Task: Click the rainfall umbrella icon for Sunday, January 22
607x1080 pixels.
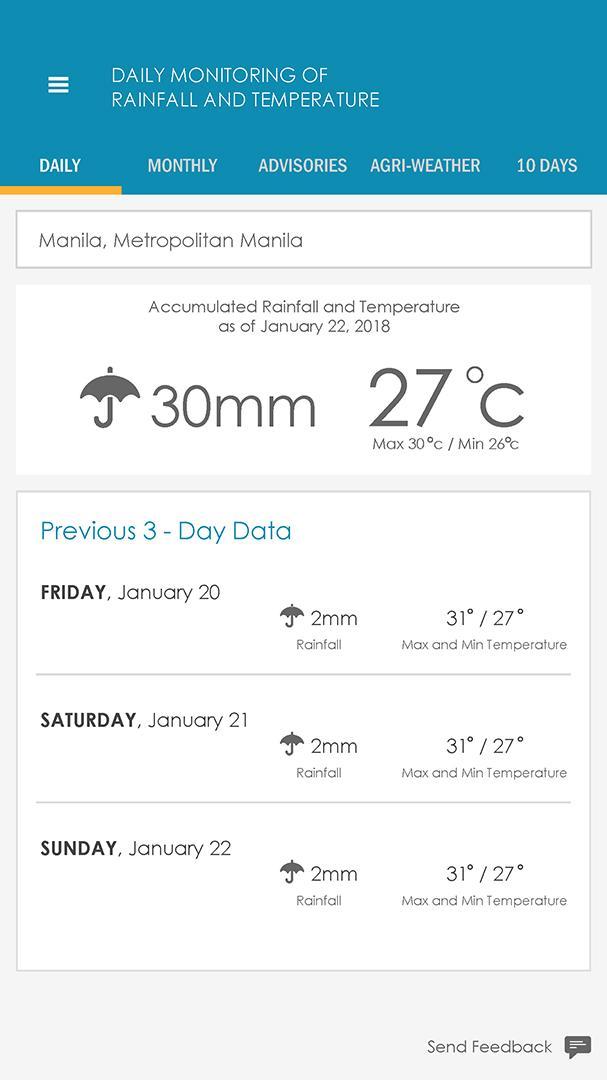Action: click(x=291, y=871)
